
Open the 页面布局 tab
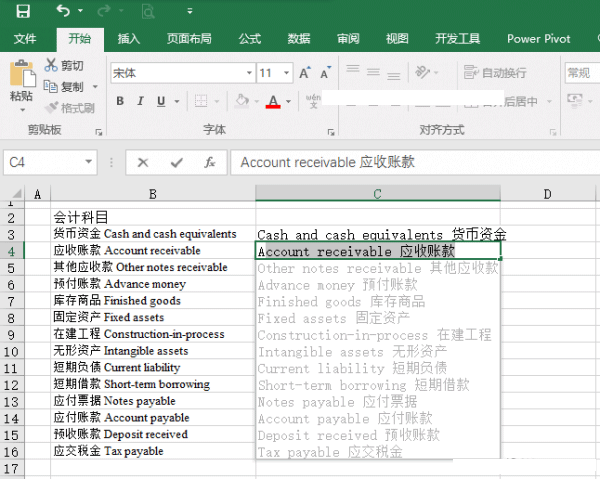coord(189,39)
